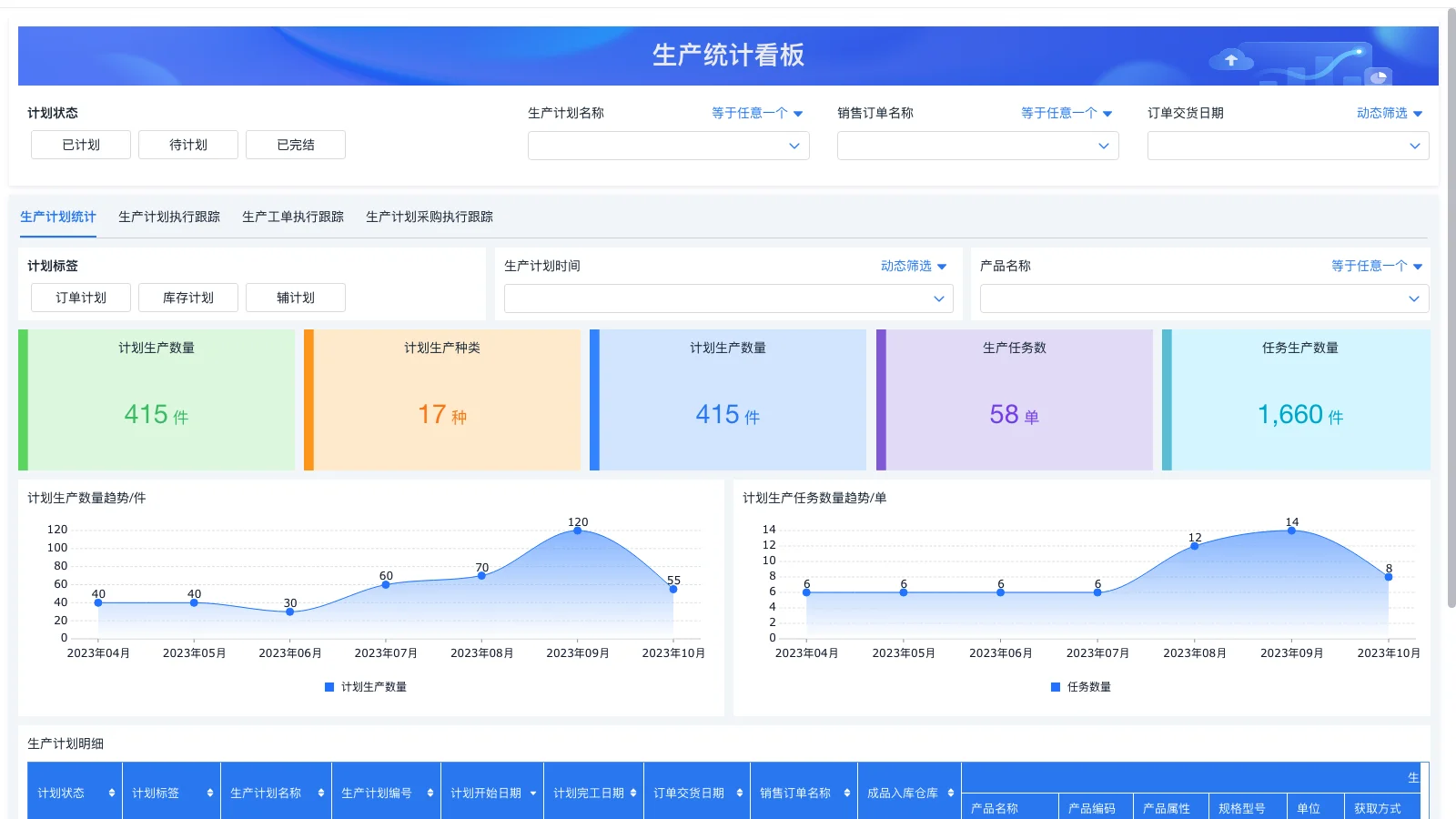
Task: Select the 库存计划 plan tag
Action: click(x=187, y=297)
